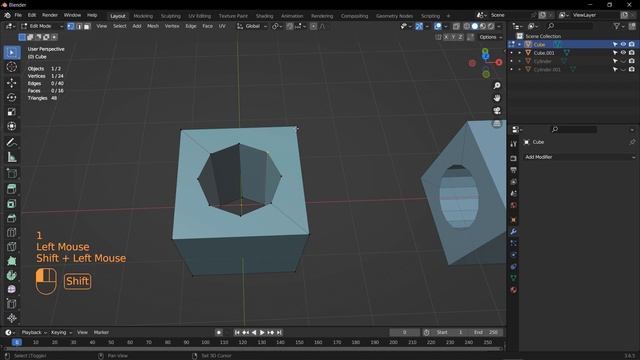
Task: Open the viewport overlays dropdown arrow
Action: click(x=445, y=26)
